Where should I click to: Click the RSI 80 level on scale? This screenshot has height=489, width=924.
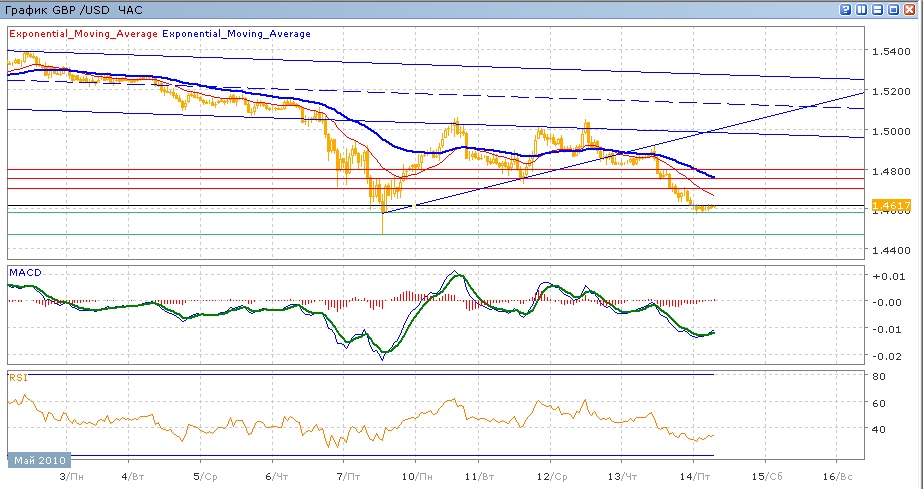878,377
